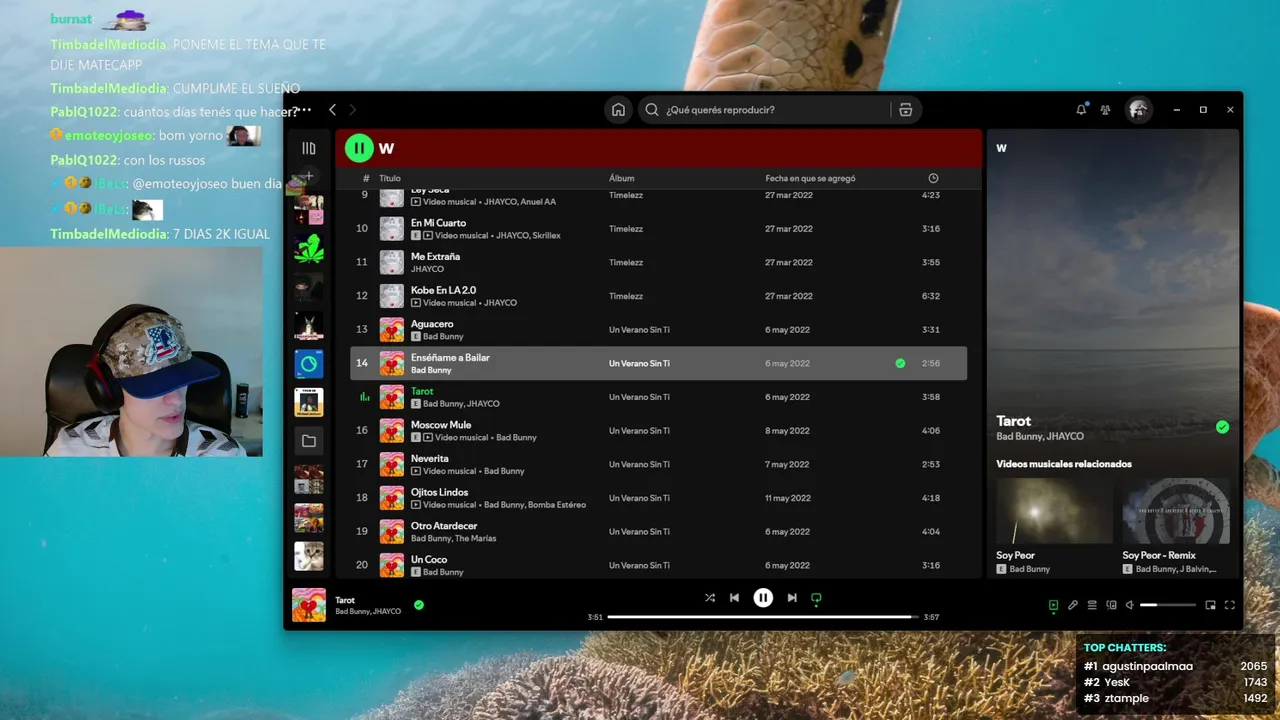Viewport: 1280px width, 720px height.
Task: Click the # column header
Action: click(x=366, y=178)
